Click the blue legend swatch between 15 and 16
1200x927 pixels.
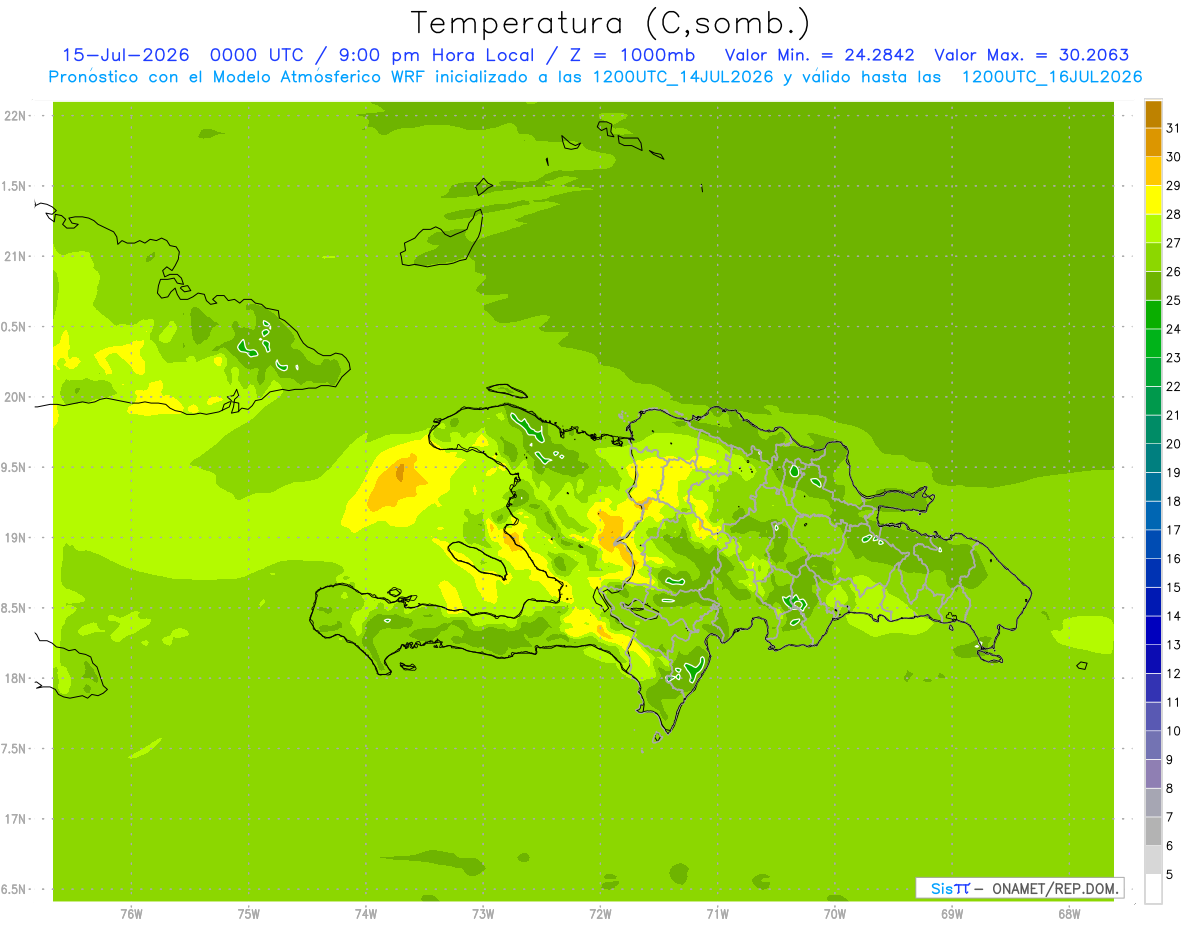pos(1153,573)
